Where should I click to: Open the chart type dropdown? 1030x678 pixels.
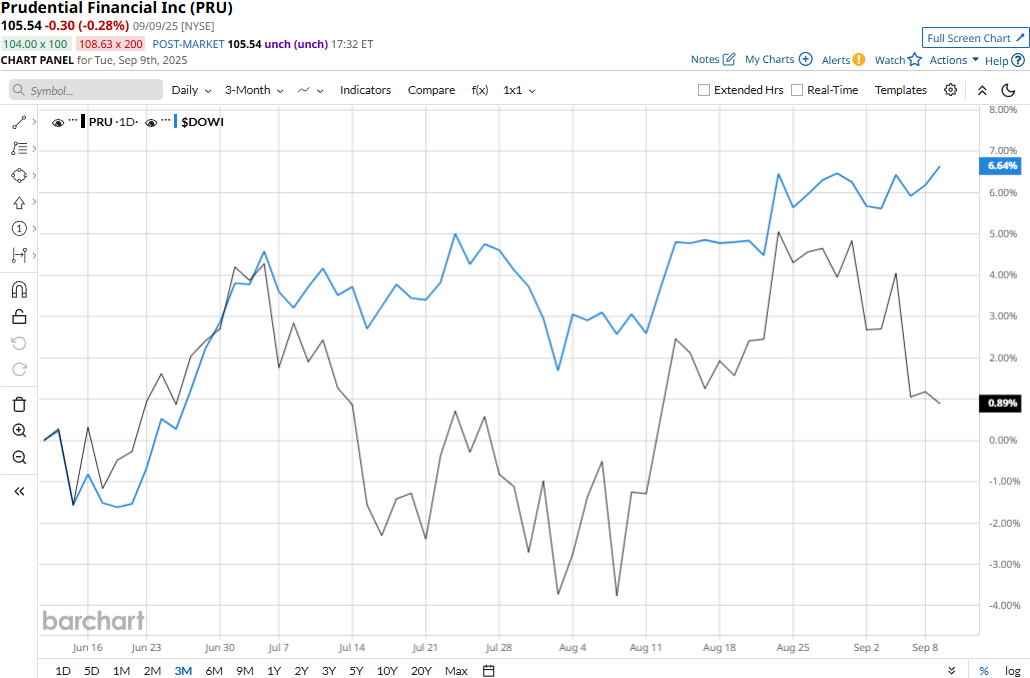click(x=311, y=90)
